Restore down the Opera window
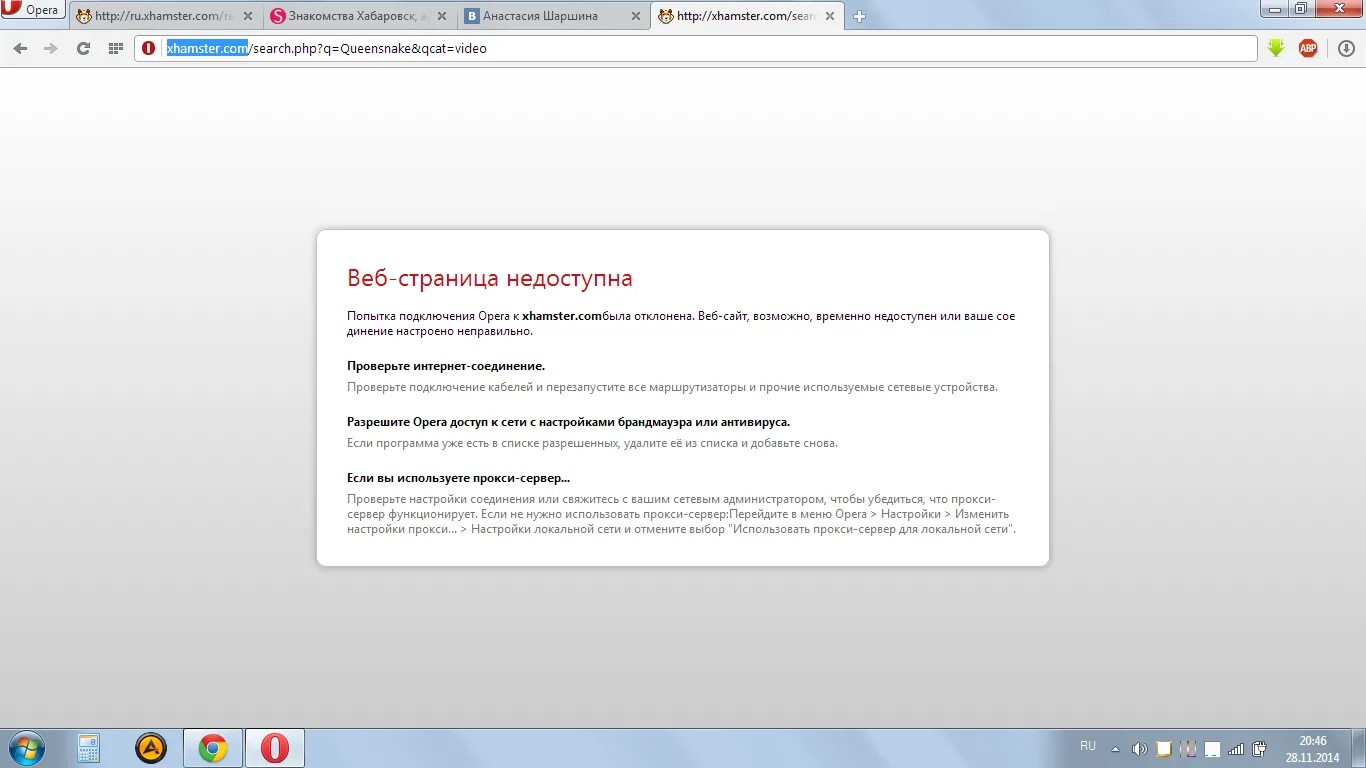 point(1301,8)
